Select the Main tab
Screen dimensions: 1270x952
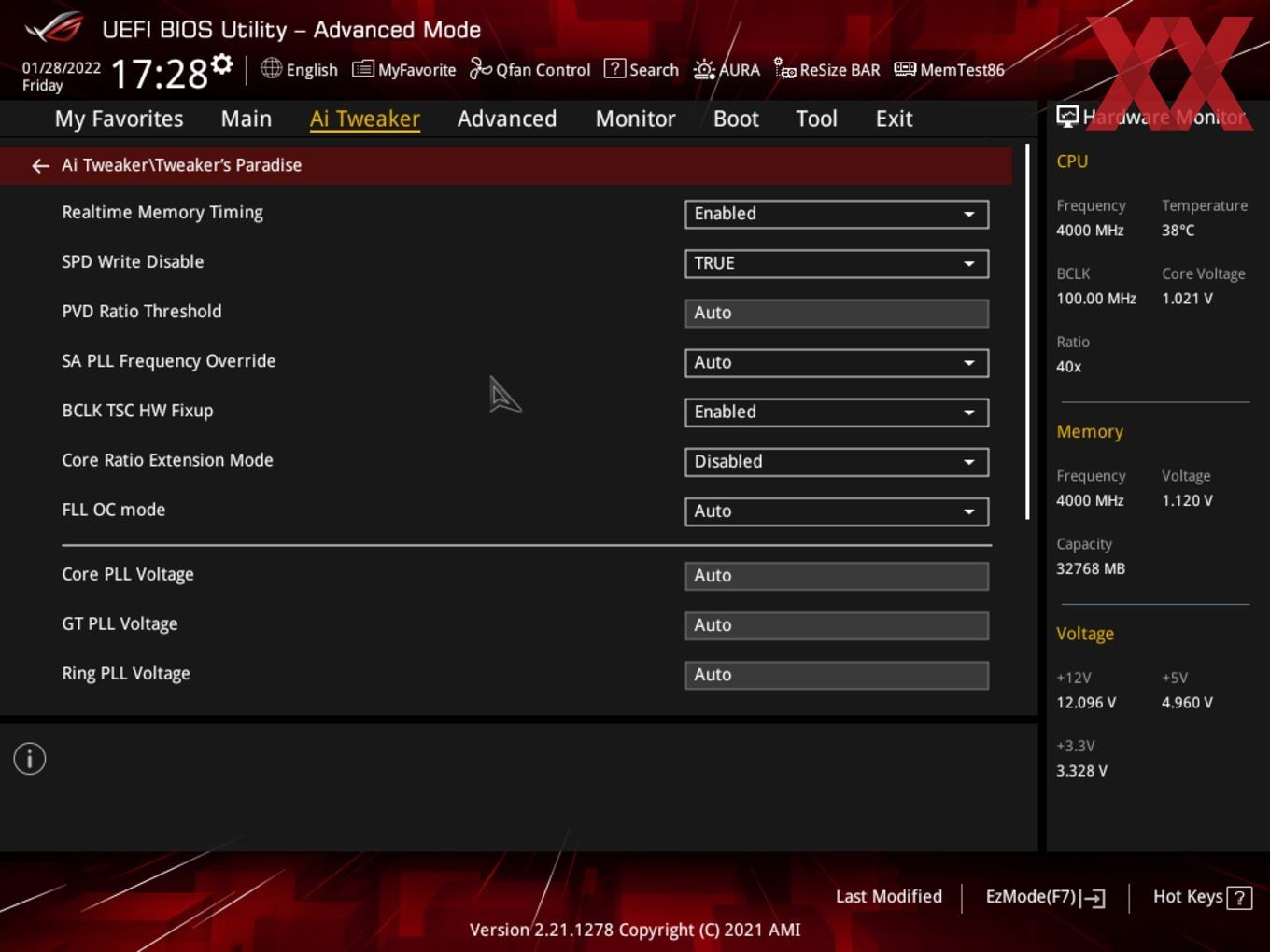pos(247,119)
